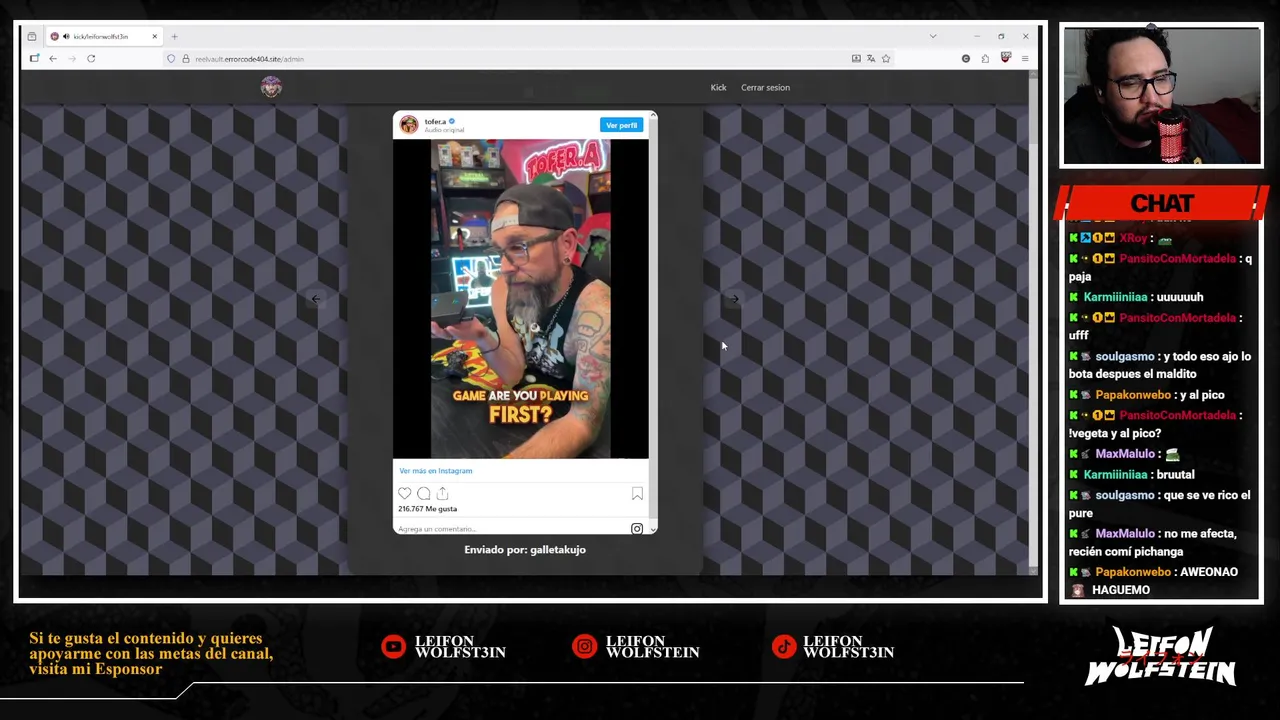This screenshot has width=1280, height=720.
Task: Go back in the browser
Action: [53, 58]
